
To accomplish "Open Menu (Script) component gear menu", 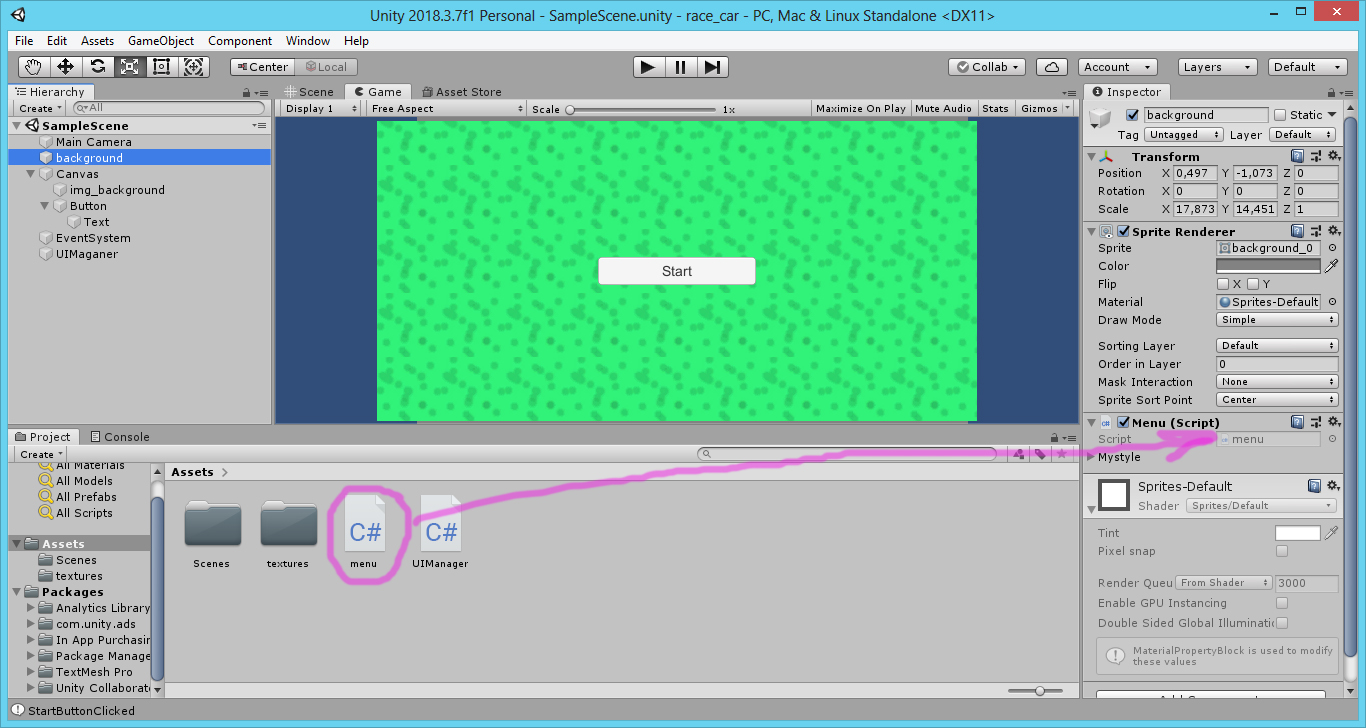I will 1333,422.
